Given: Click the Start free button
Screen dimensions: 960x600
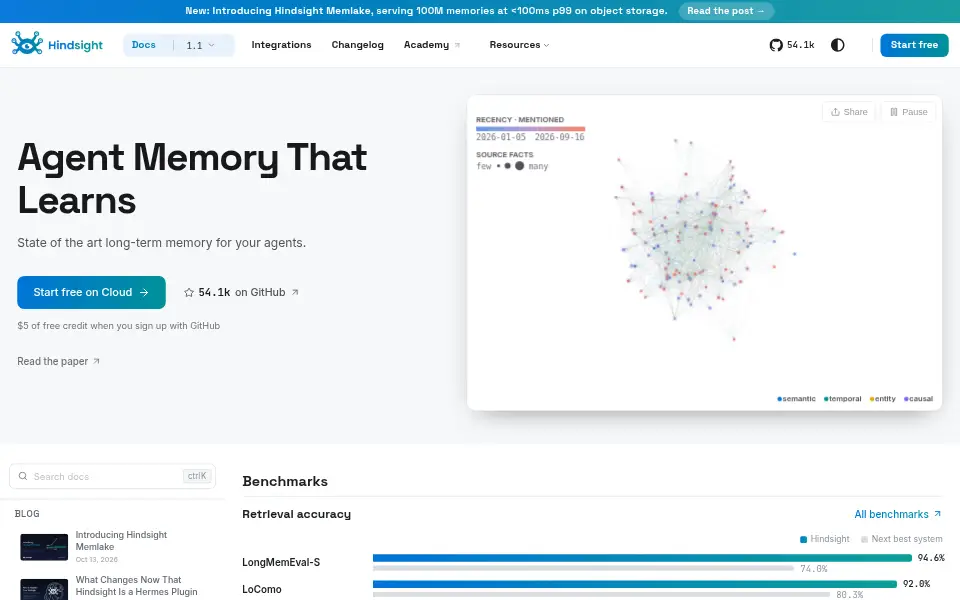Looking at the screenshot, I should point(914,45).
